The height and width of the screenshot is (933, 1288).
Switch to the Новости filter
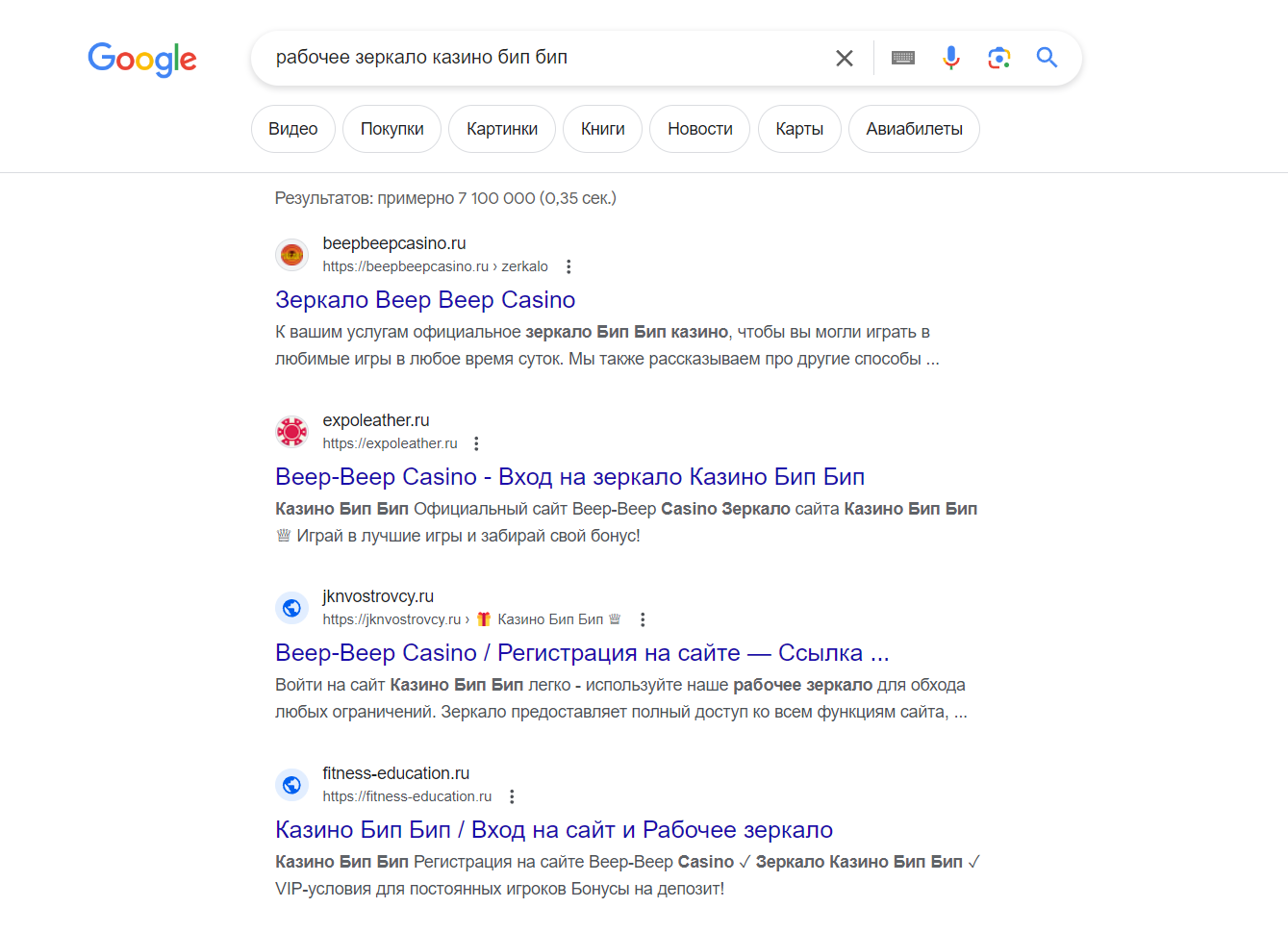pyautogui.click(x=700, y=129)
